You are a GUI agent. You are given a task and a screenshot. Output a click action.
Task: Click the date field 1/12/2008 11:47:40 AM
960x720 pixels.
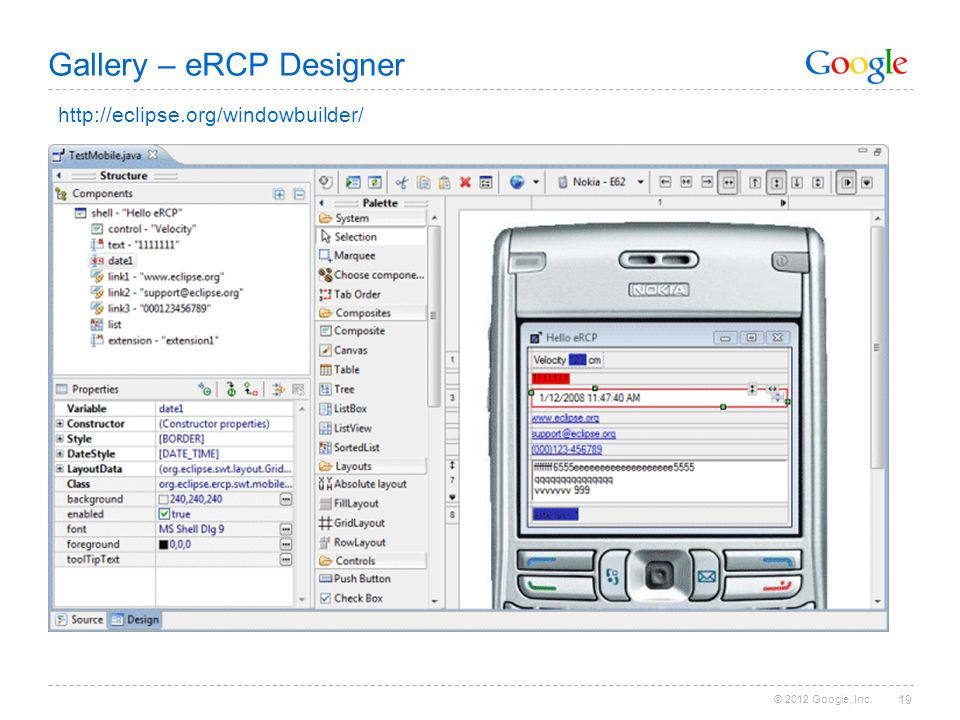pyautogui.click(x=659, y=398)
